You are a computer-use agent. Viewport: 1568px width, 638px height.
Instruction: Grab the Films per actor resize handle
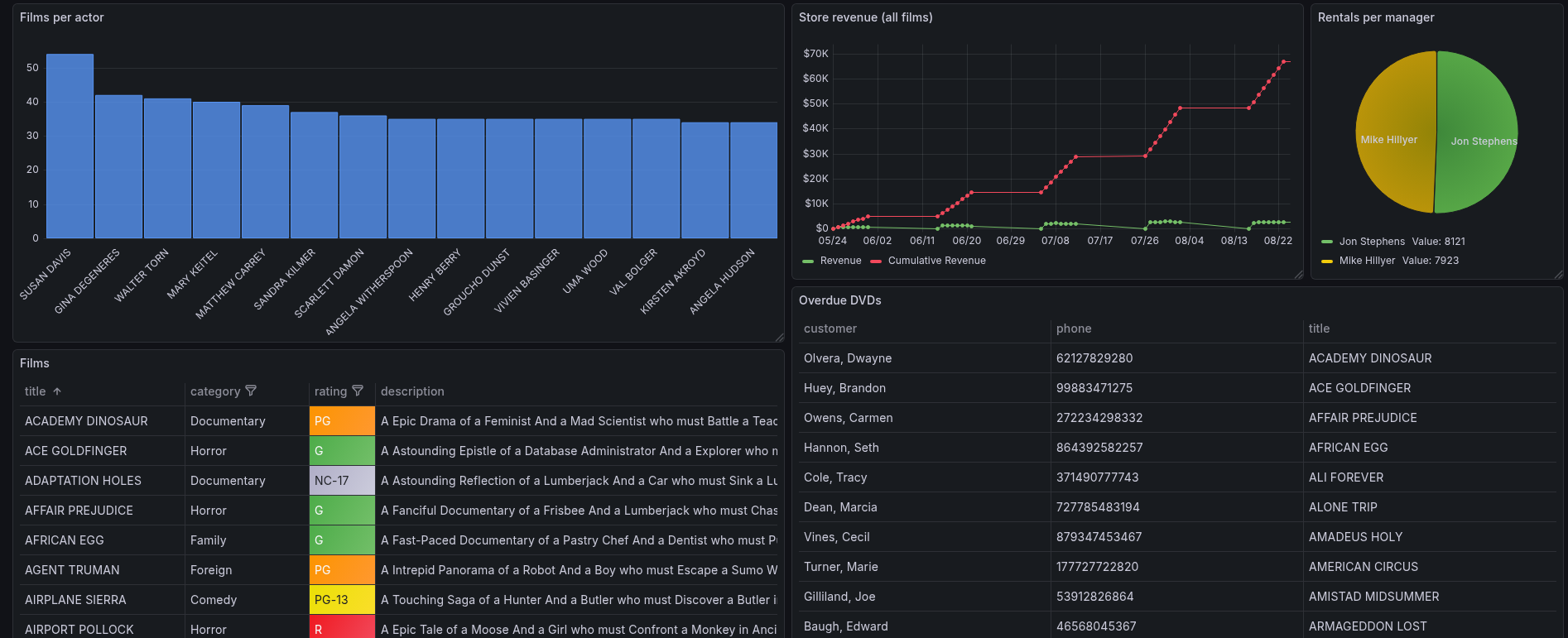(x=779, y=337)
